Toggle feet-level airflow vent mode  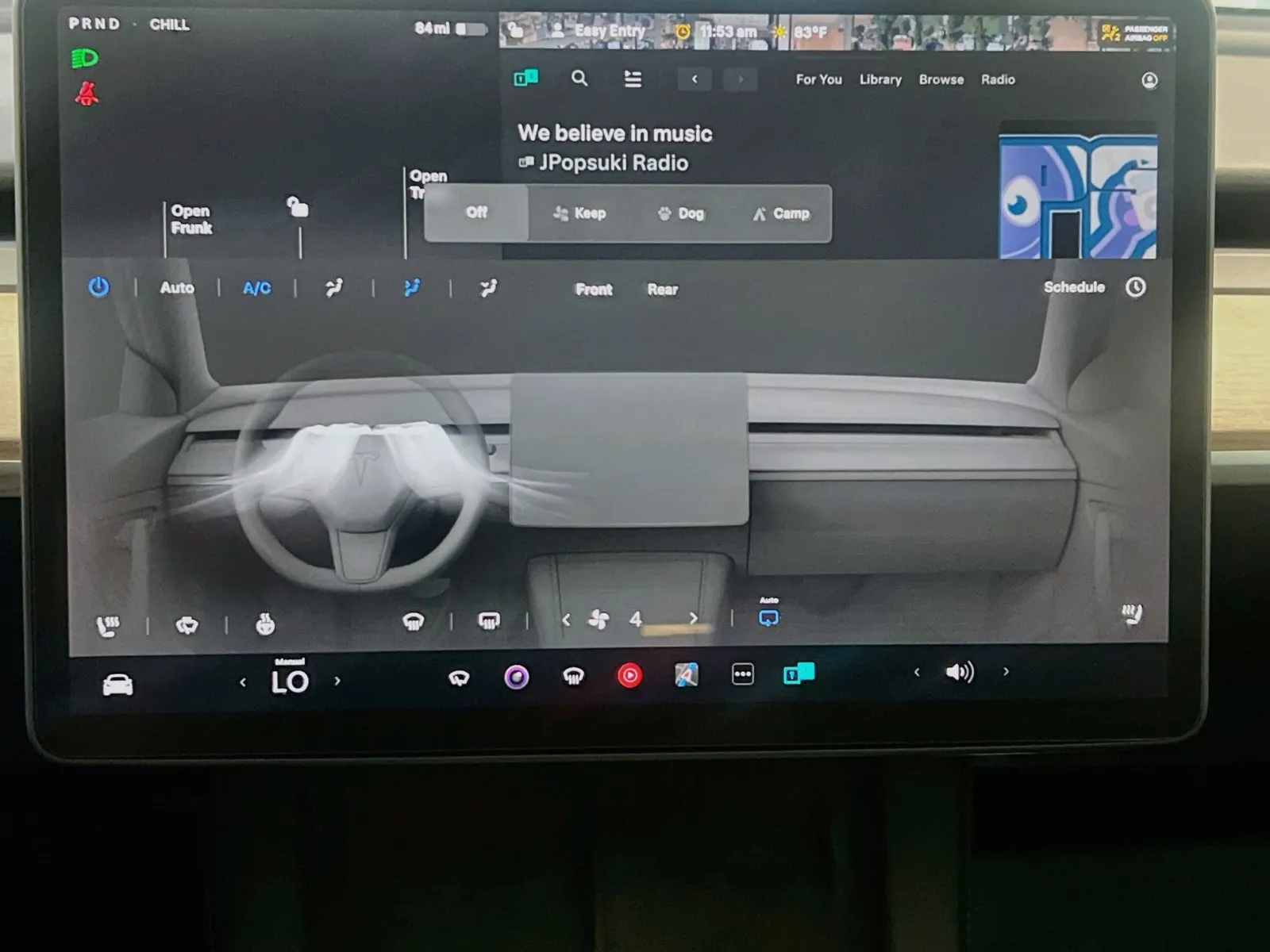[488, 288]
